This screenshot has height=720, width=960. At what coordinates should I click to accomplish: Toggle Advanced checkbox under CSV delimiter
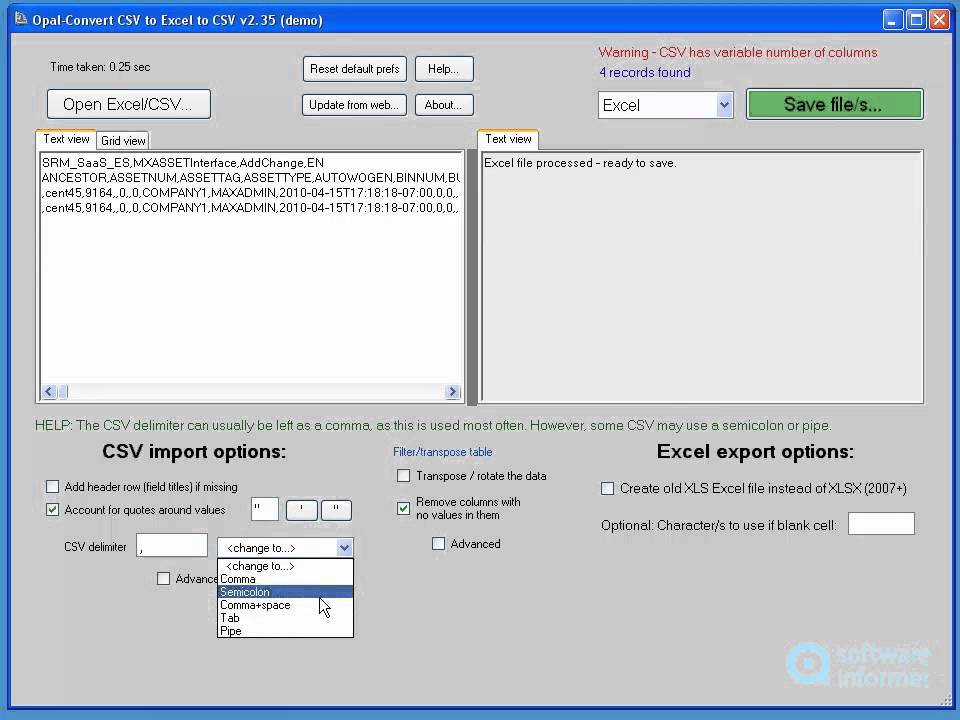[x=163, y=579]
